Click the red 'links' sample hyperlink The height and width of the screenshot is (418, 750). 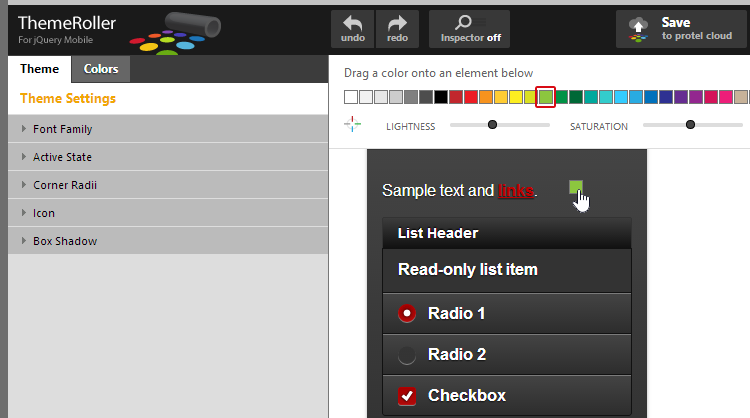(x=516, y=190)
